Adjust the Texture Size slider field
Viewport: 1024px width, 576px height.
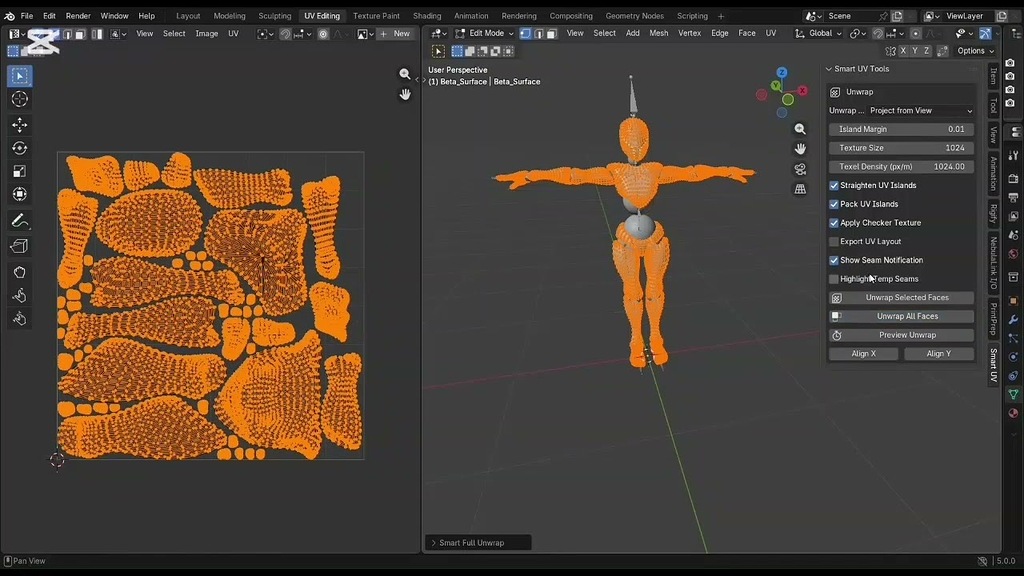click(901, 148)
